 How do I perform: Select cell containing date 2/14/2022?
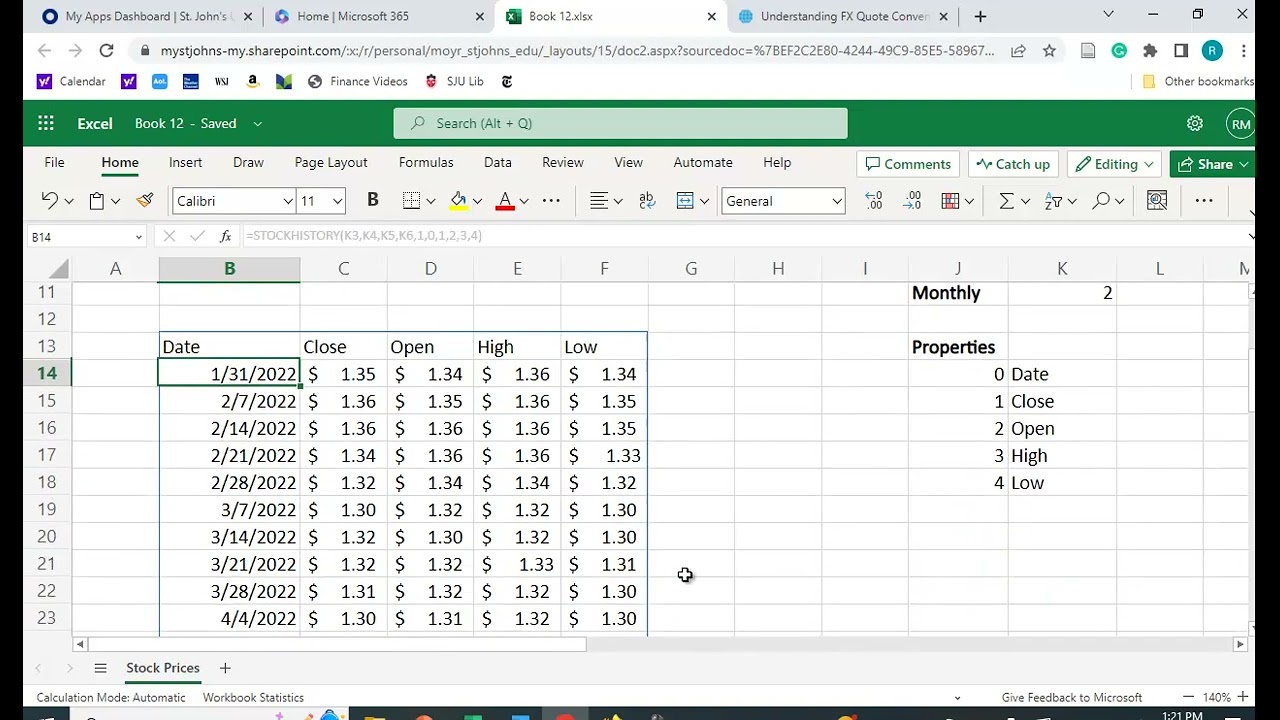coord(229,428)
